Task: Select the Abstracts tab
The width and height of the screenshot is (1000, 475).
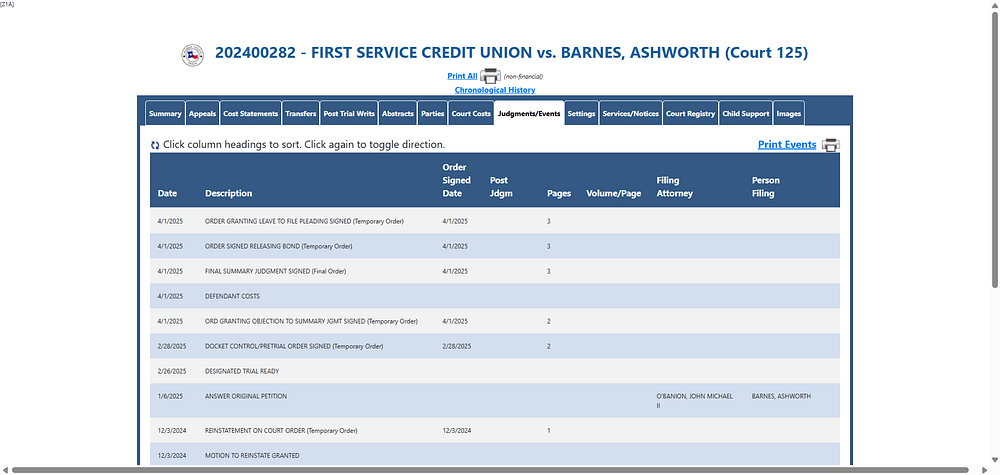Action: (397, 113)
